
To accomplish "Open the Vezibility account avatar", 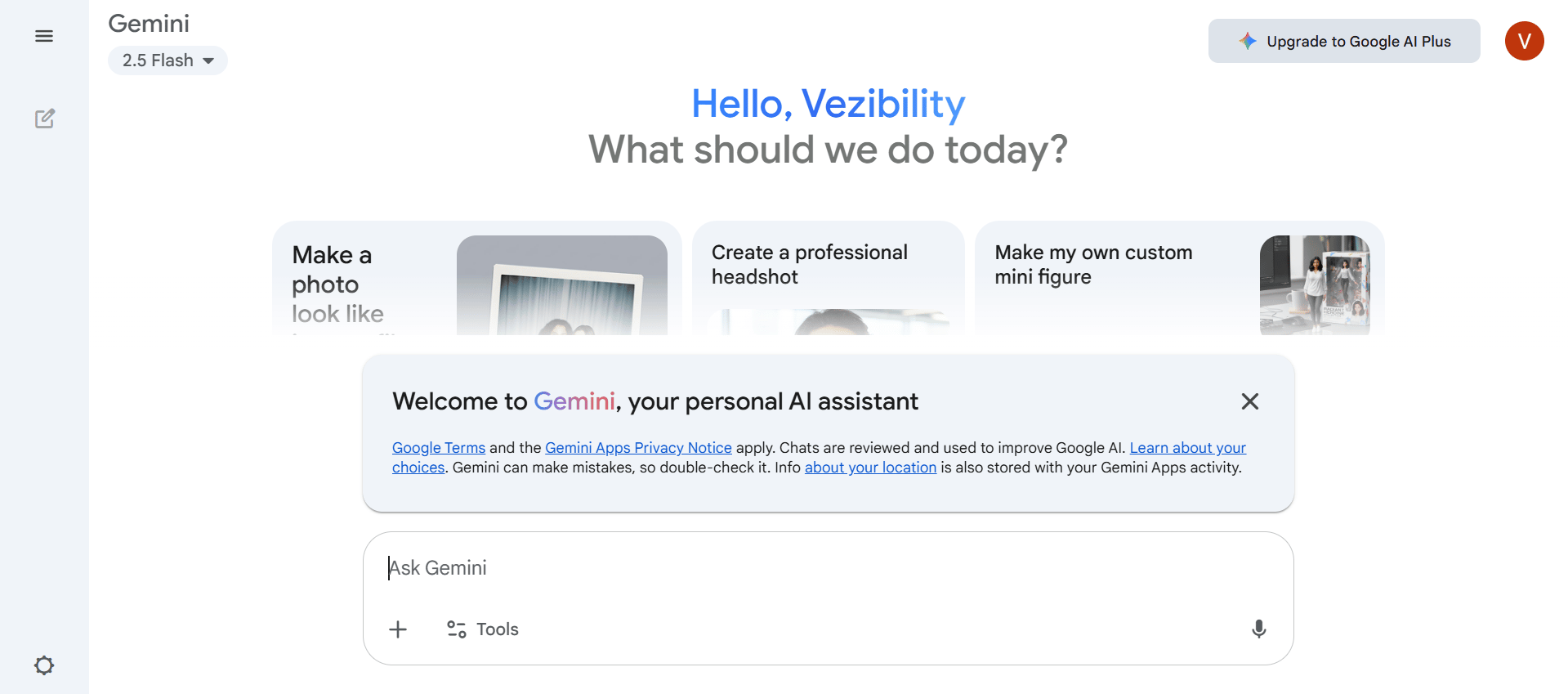I will tap(1524, 41).
